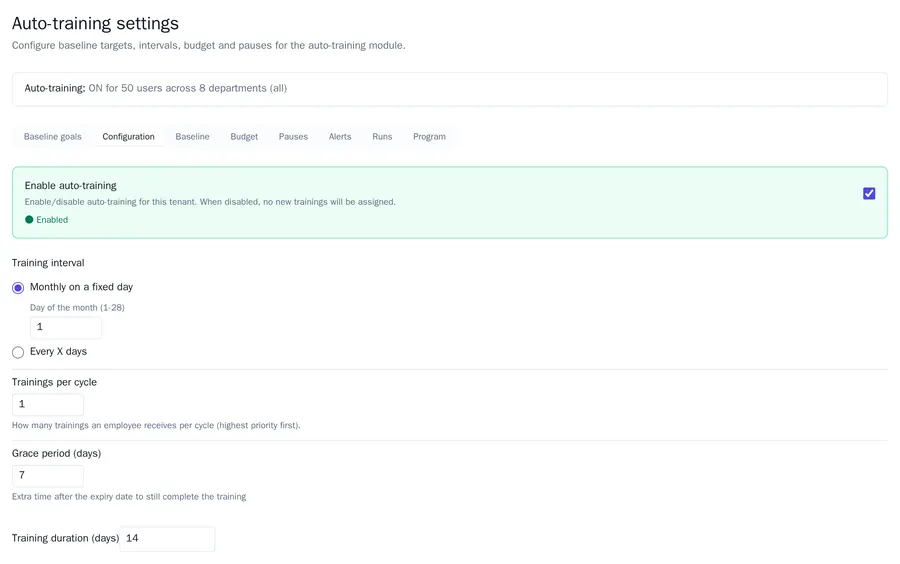
Task: Click the Training duration days field
Action: [167, 539]
